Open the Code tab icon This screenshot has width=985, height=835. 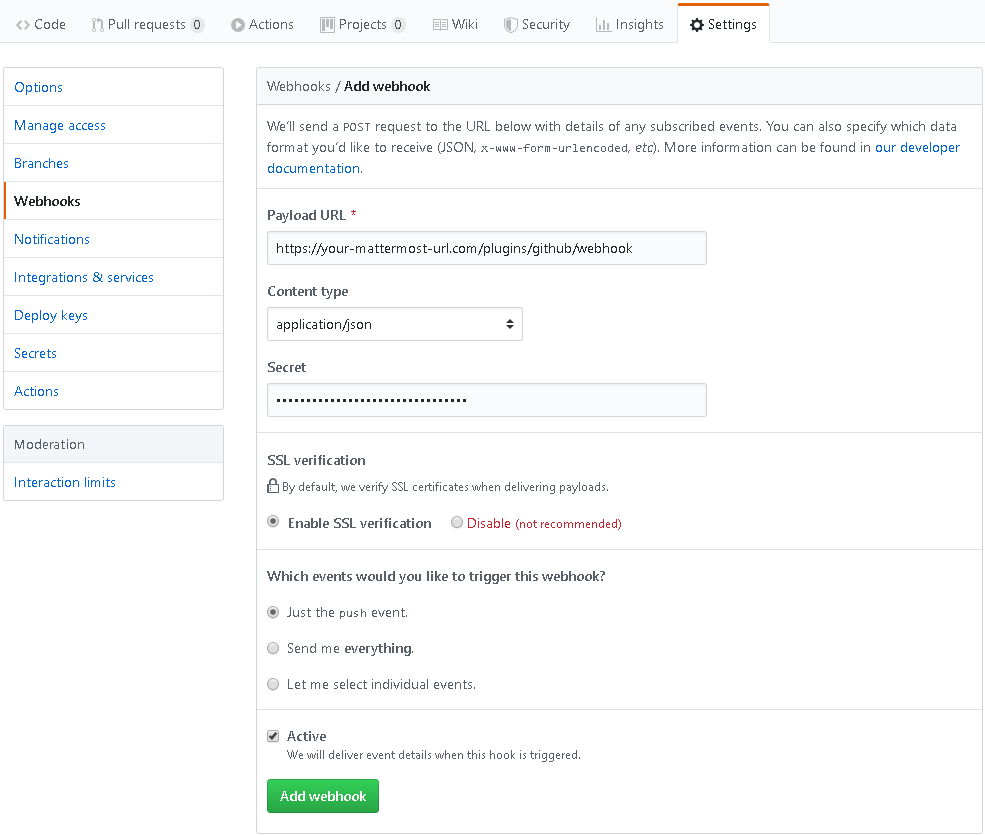[x=23, y=24]
